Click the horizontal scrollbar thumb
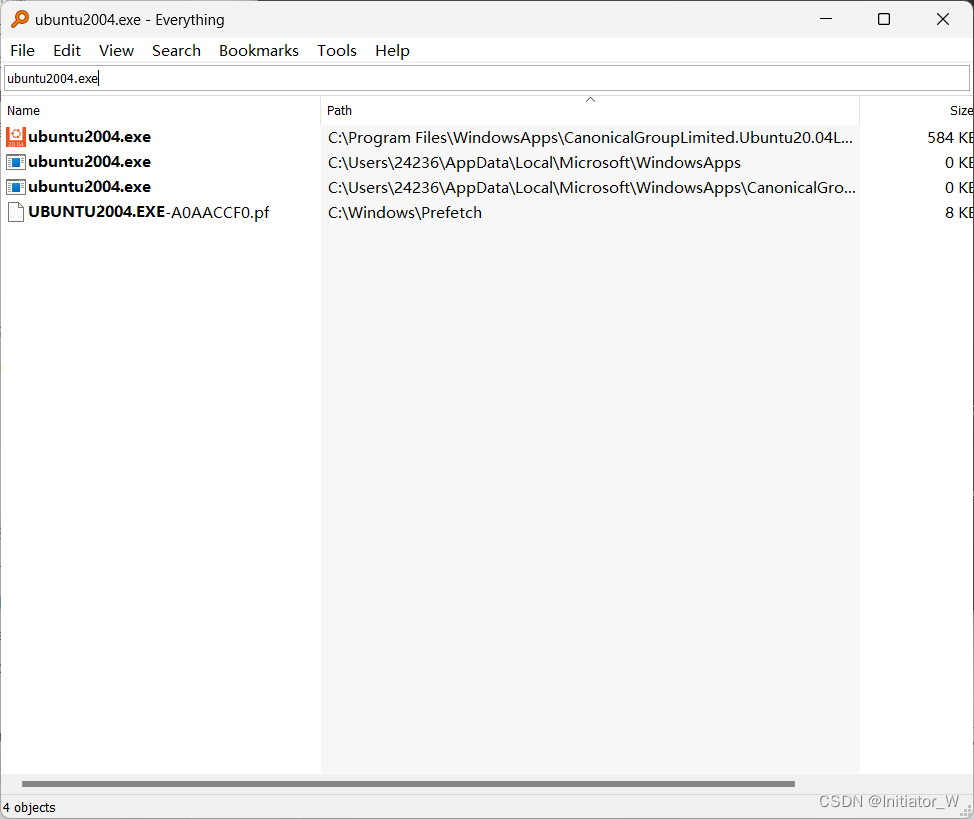 pos(408,784)
